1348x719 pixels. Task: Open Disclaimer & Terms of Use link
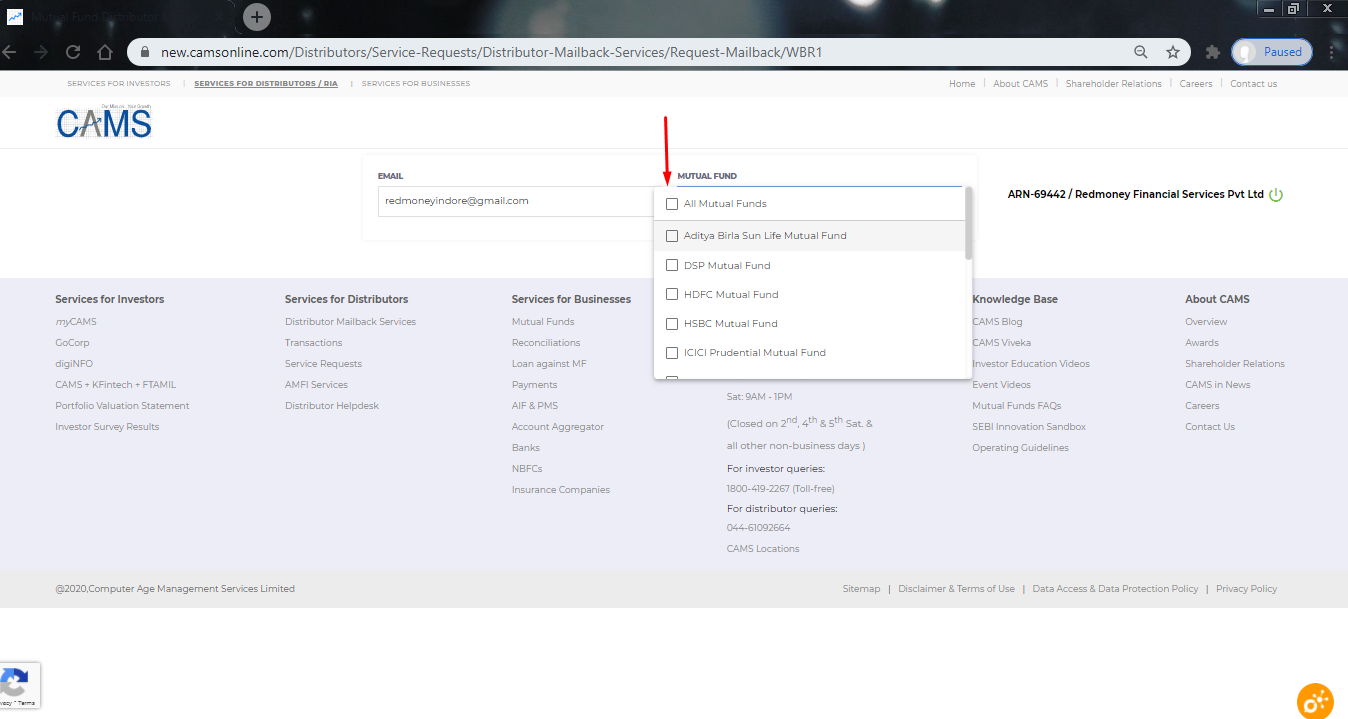[956, 589]
